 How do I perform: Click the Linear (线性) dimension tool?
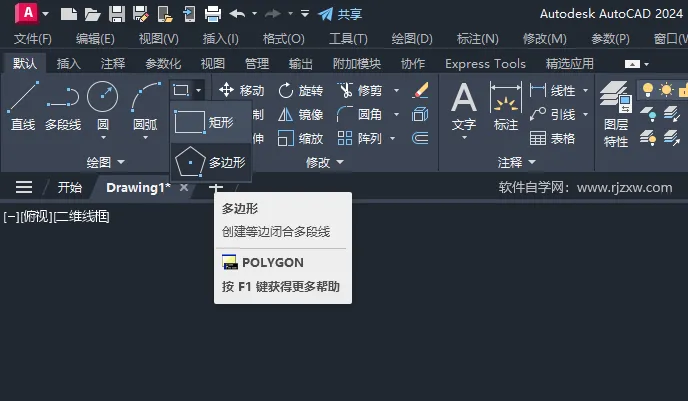coord(553,90)
